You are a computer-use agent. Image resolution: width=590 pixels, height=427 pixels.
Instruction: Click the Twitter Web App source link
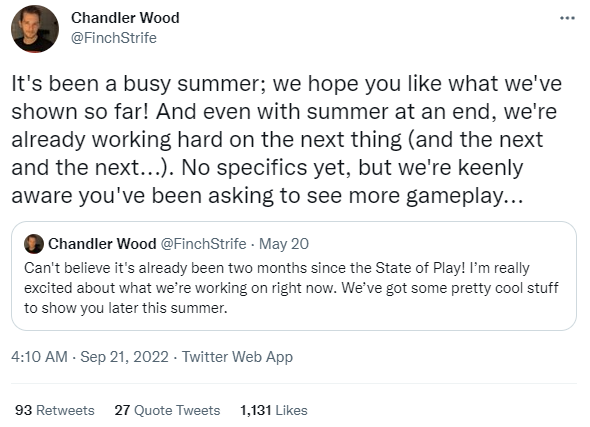coord(237,357)
